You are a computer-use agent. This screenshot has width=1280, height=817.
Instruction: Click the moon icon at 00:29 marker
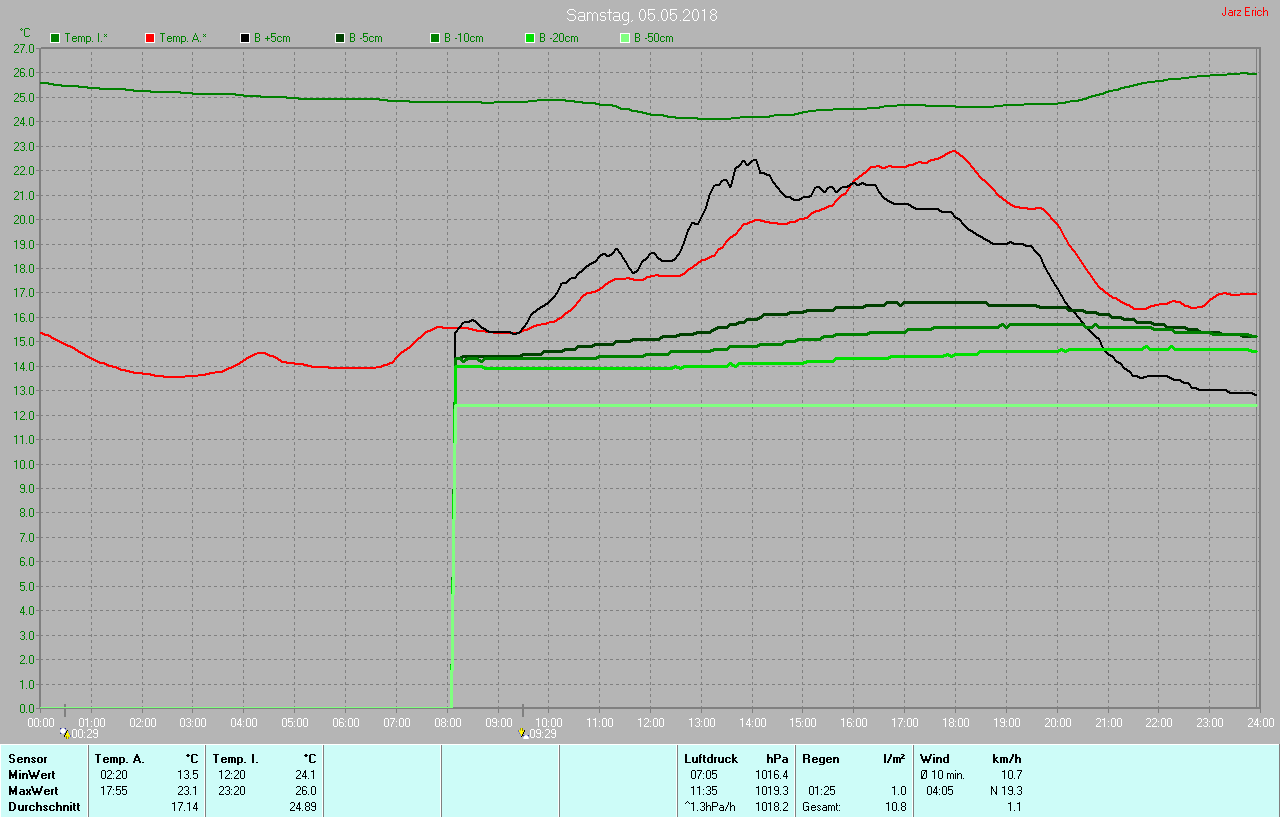[x=65, y=733]
